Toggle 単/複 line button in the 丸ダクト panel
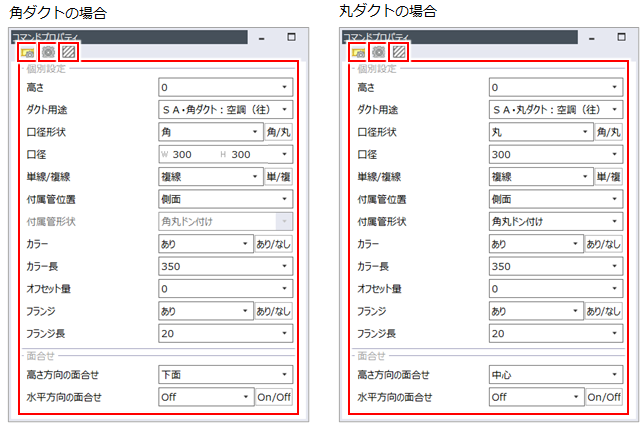Image resolution: width=640 pixels, height=423 pixels. coord(609,177)
